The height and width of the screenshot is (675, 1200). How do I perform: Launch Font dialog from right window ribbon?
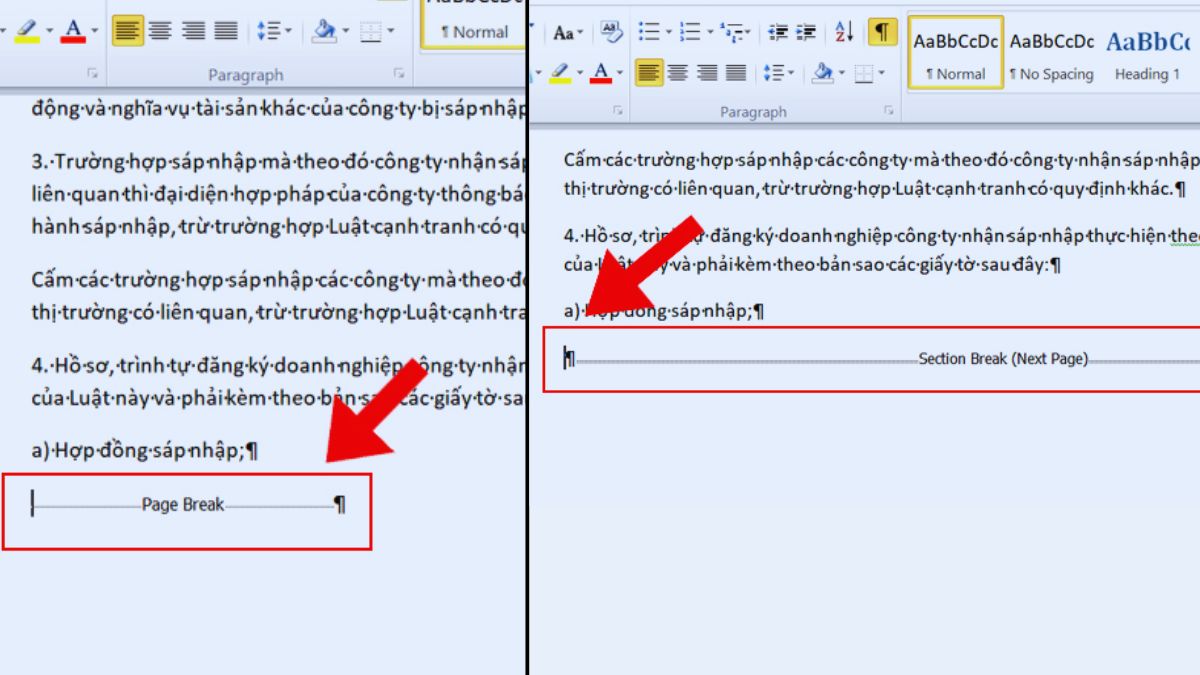point(618,111)
